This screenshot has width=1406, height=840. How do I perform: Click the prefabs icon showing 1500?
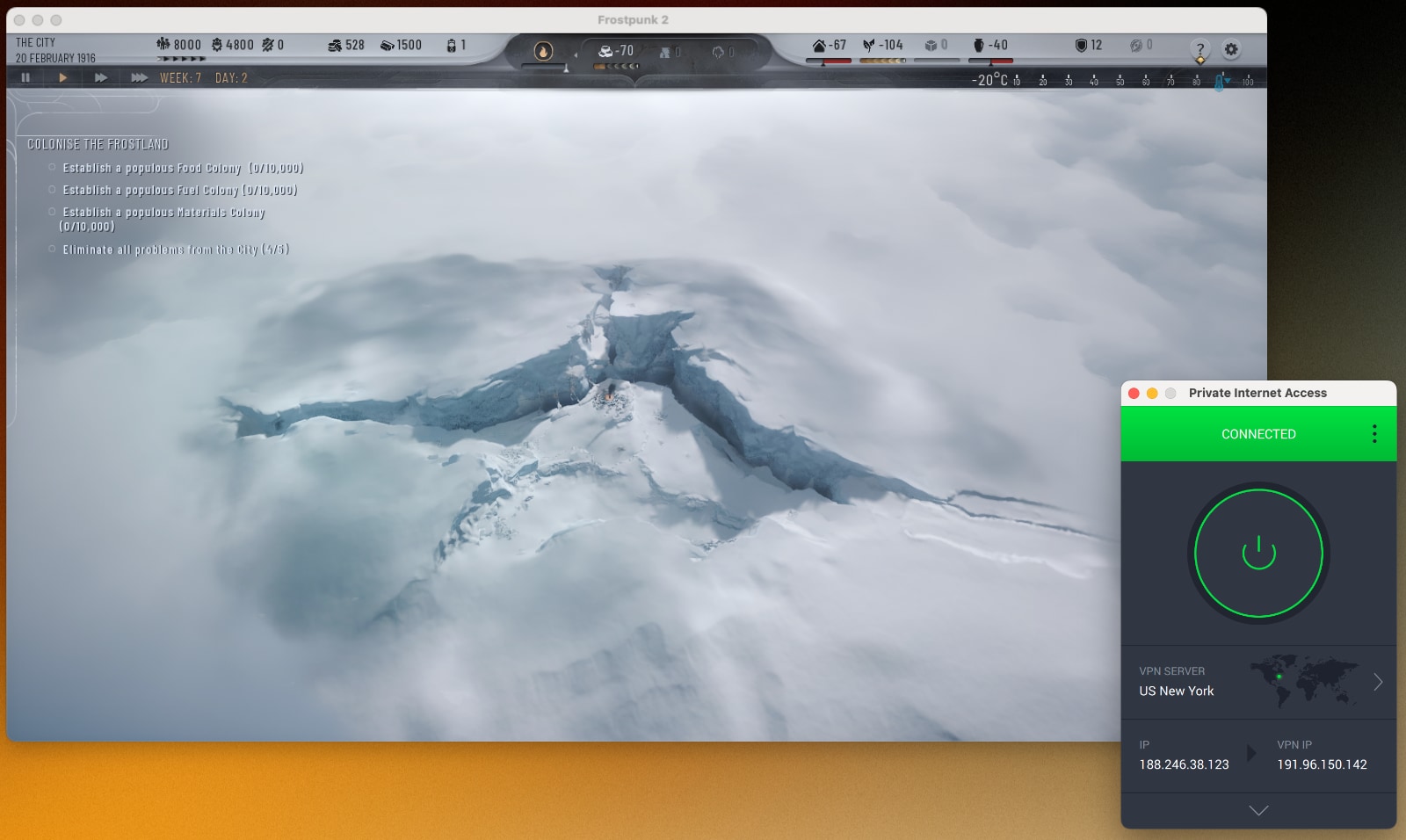[x=387, y=46]
